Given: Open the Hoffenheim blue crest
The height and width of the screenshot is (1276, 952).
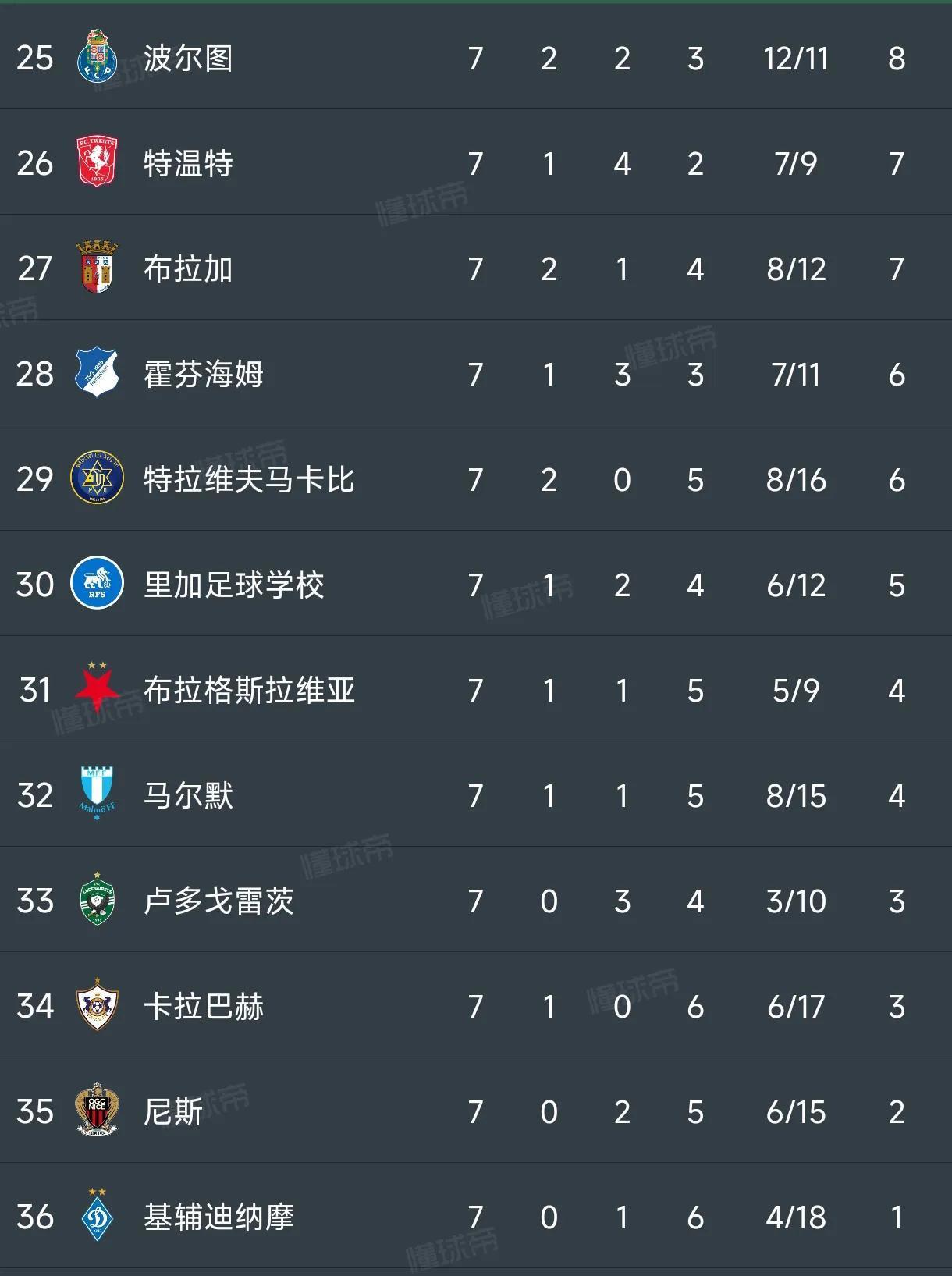Looking at the screenshot, I should tap(97, 372).
